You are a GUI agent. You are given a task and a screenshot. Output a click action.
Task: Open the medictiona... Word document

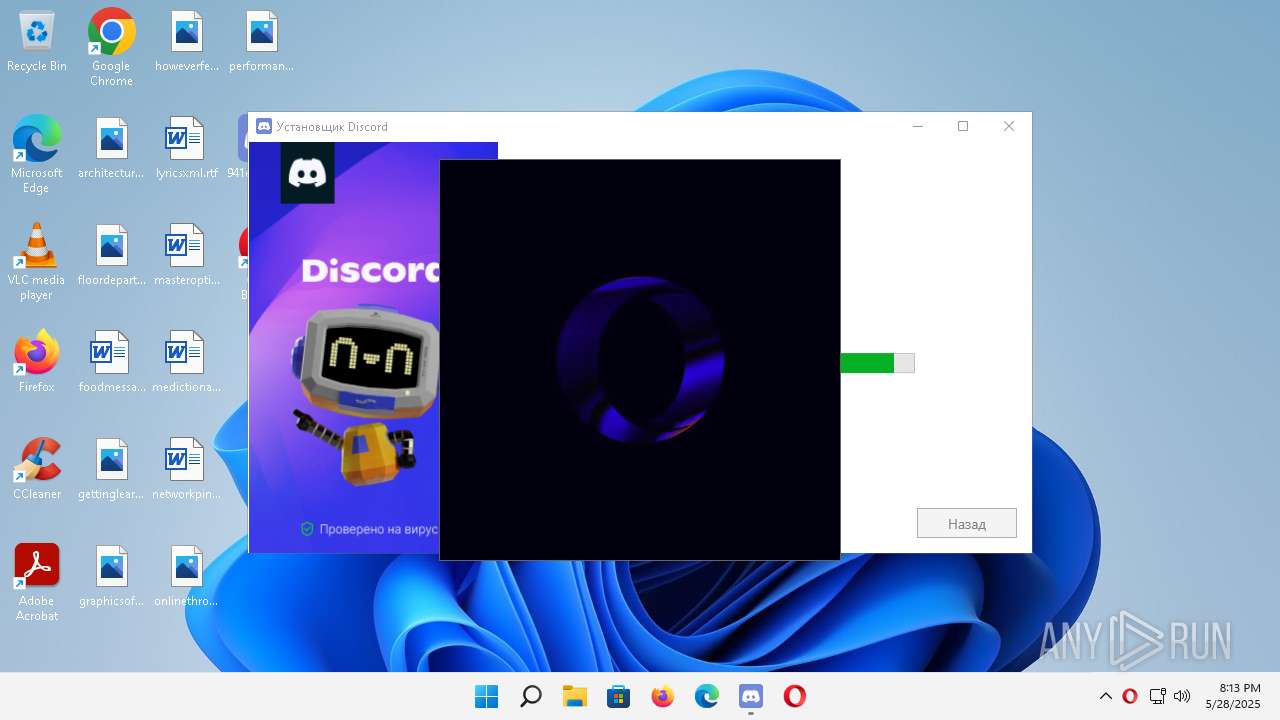coord(187,363)
